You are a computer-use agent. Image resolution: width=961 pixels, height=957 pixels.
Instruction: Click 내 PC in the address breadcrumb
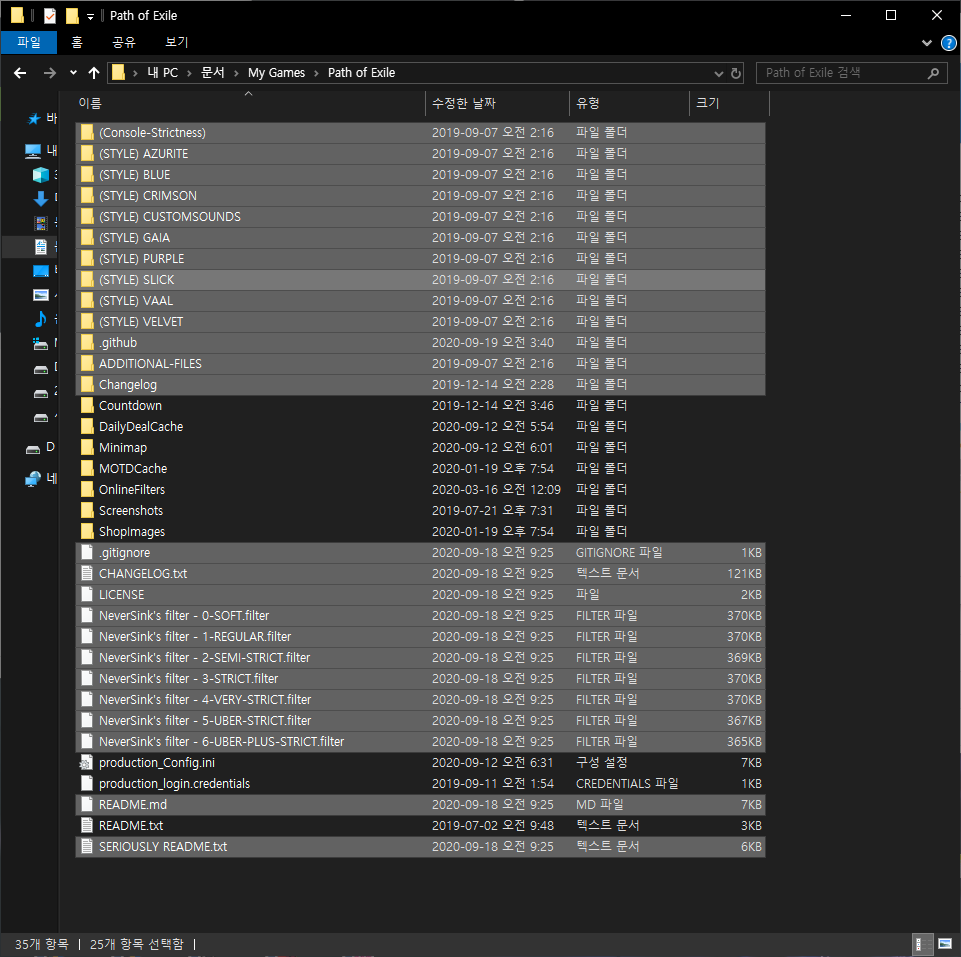click(x=162, y=73)
